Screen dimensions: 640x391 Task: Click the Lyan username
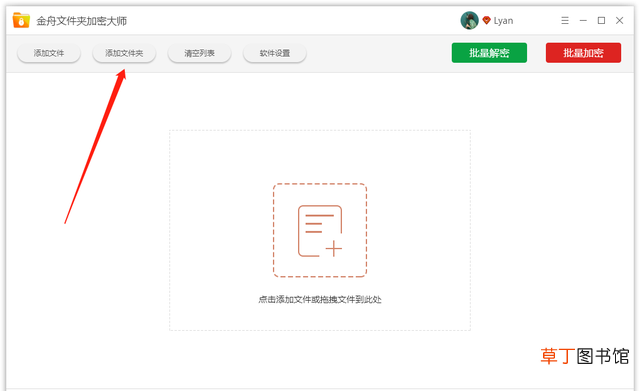[503, 21]
